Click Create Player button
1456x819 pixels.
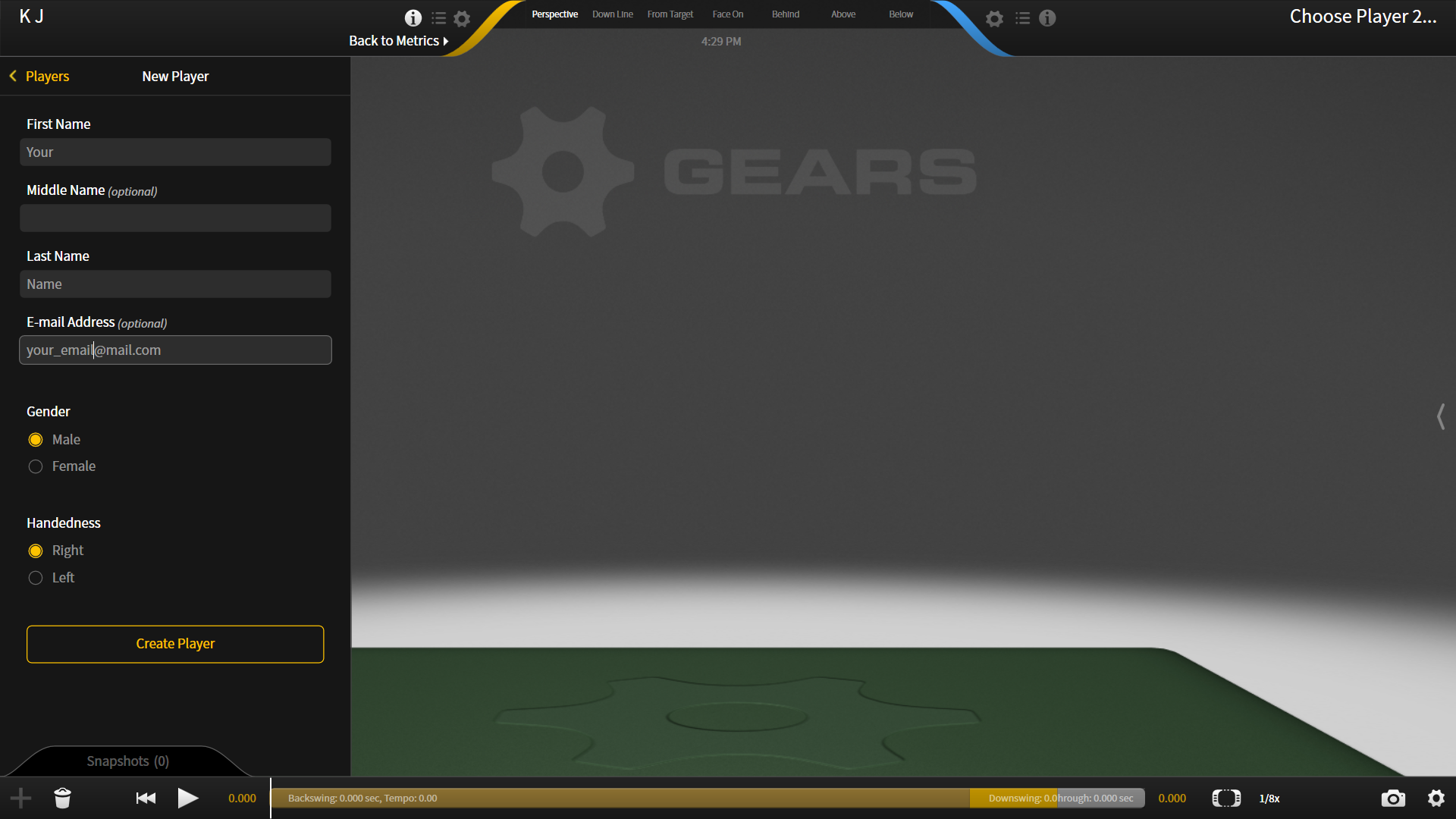click(175, 644)
